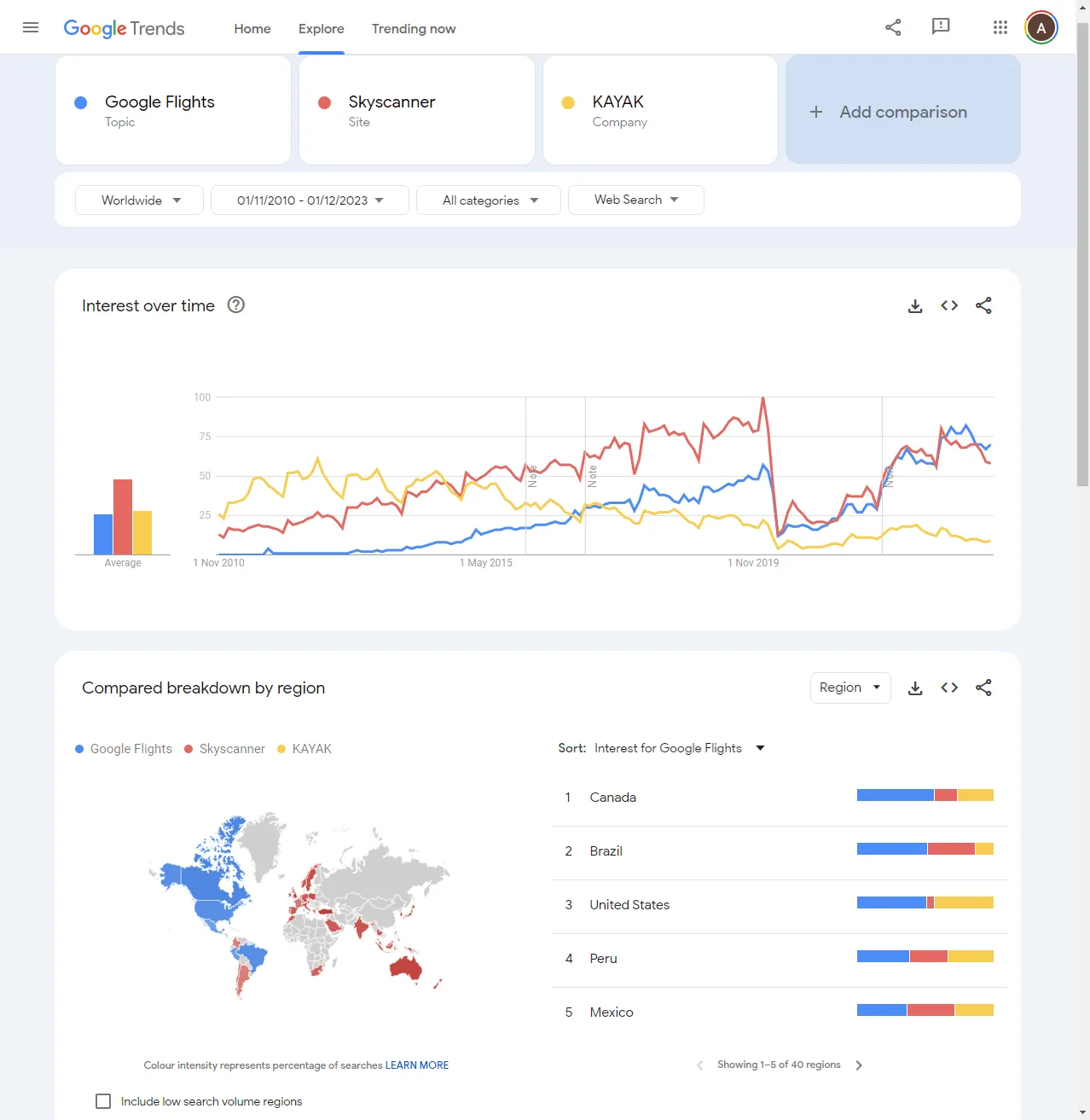The height and width of the screenshot is (1120, 1090).
Task: Share the Interest over time chart
Action: coord(983,305)
